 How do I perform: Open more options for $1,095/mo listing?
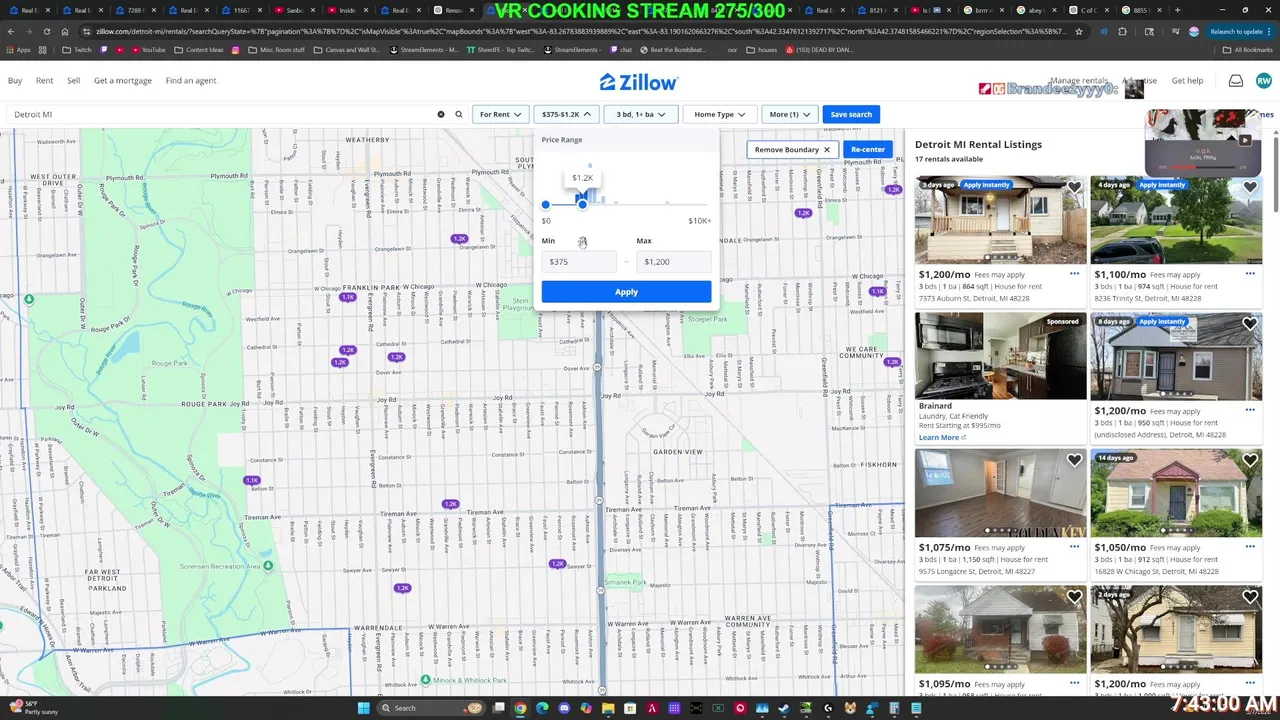pos(1074,683)
